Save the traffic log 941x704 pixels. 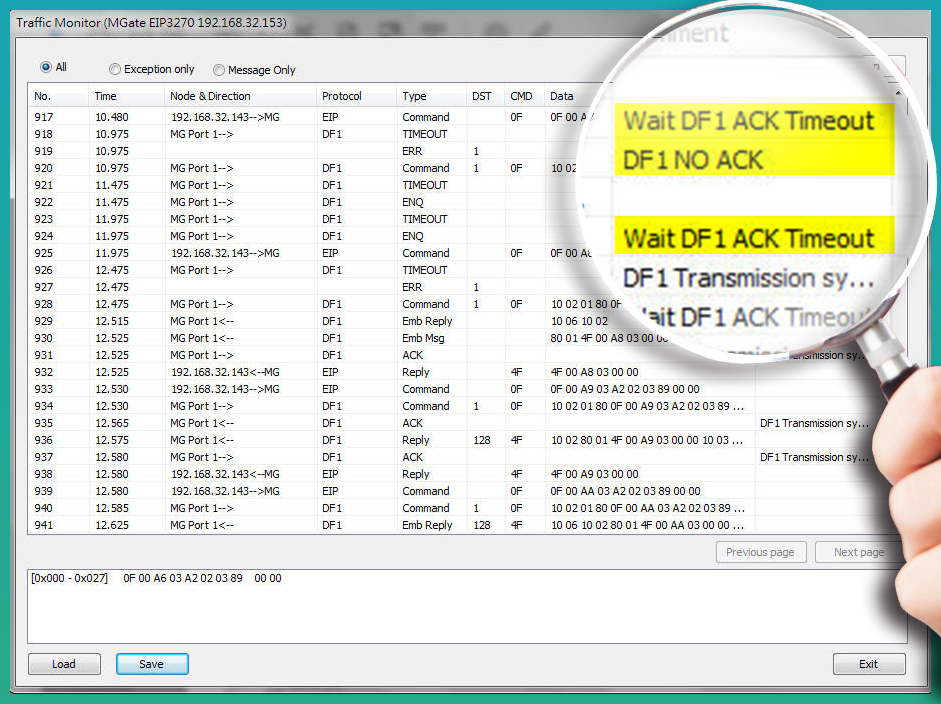152,664
